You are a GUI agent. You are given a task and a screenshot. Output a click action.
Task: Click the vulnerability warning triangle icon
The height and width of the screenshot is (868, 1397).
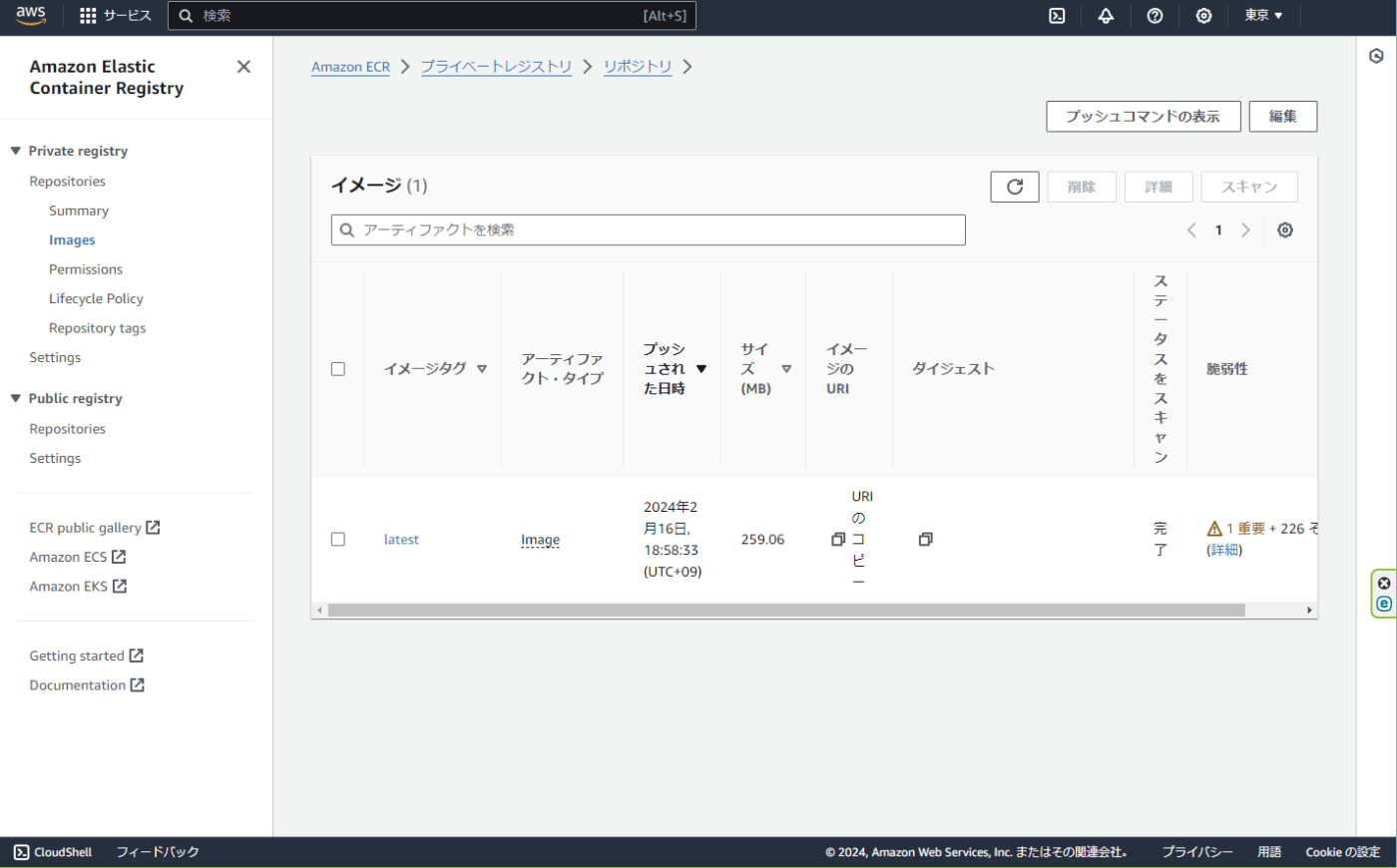1214,529
